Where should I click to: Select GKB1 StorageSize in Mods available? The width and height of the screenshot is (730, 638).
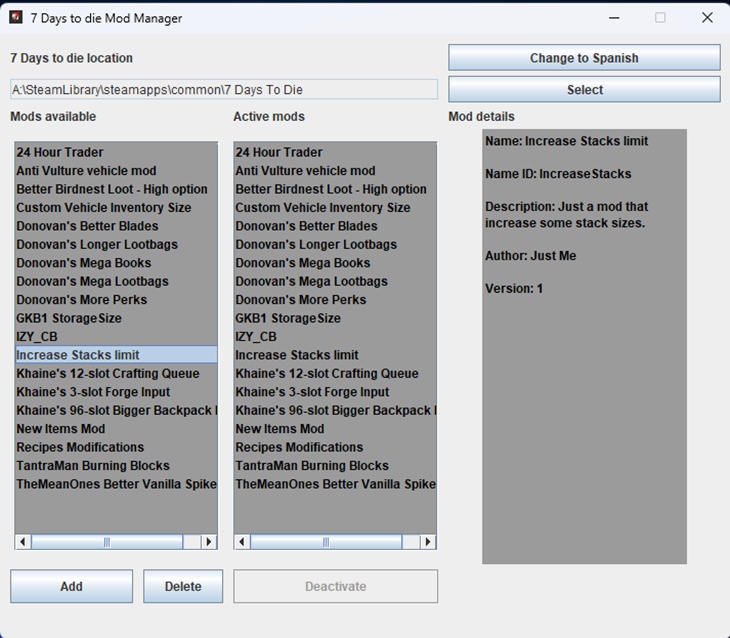[x=116, y=318]
